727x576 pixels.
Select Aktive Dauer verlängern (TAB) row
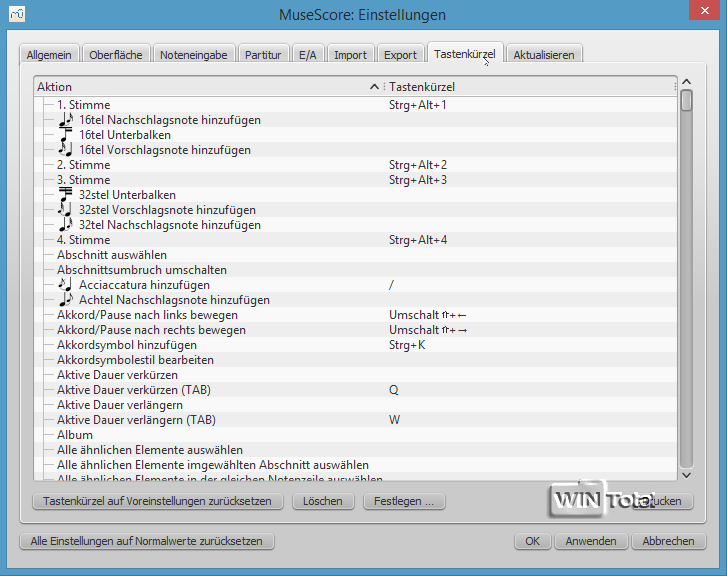(355, 420)
